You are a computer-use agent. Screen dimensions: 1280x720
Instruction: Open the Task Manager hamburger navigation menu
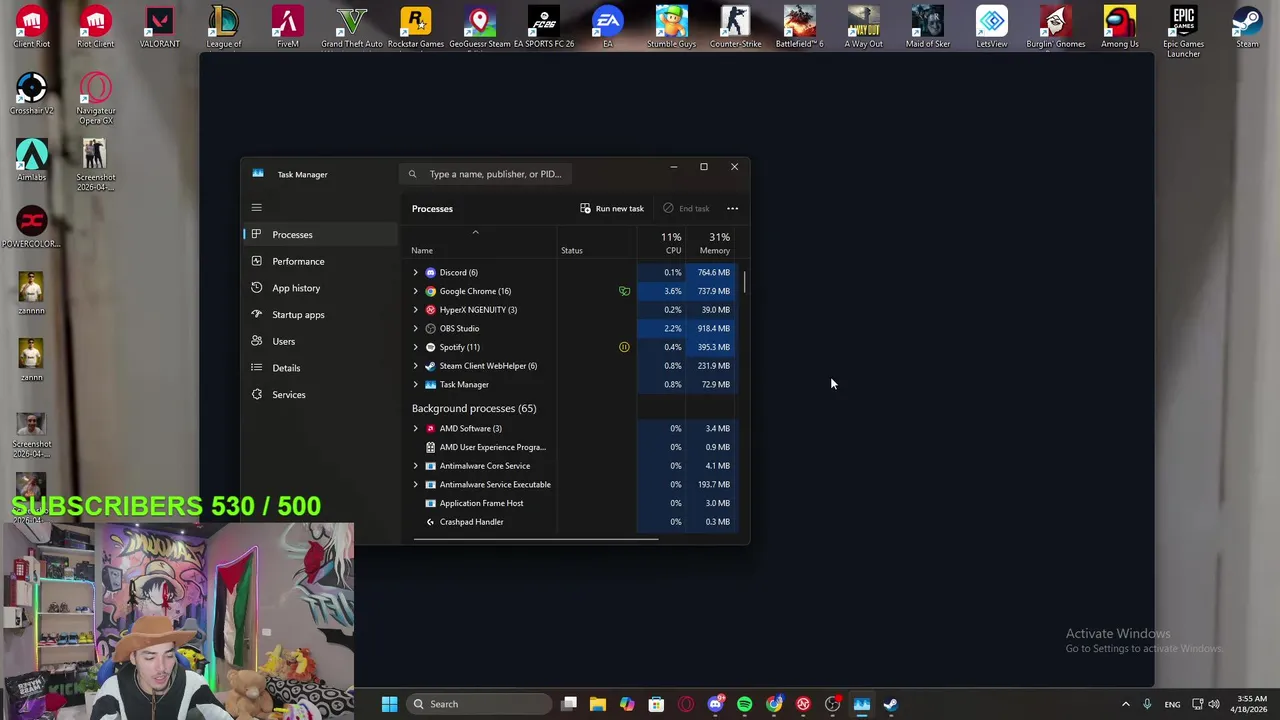click(x=256, y=208)
